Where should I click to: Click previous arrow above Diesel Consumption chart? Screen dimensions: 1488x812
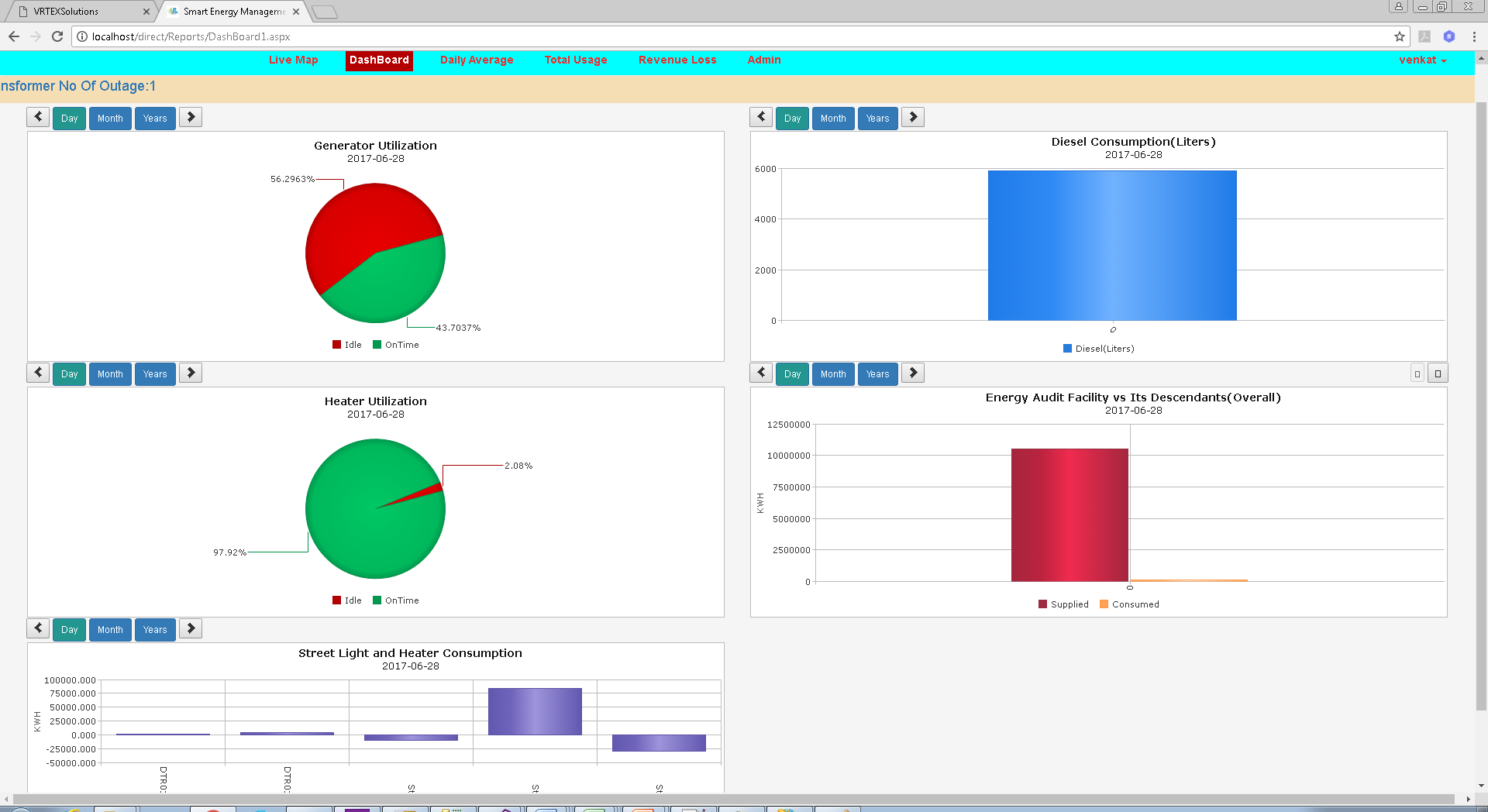[761, 117]
